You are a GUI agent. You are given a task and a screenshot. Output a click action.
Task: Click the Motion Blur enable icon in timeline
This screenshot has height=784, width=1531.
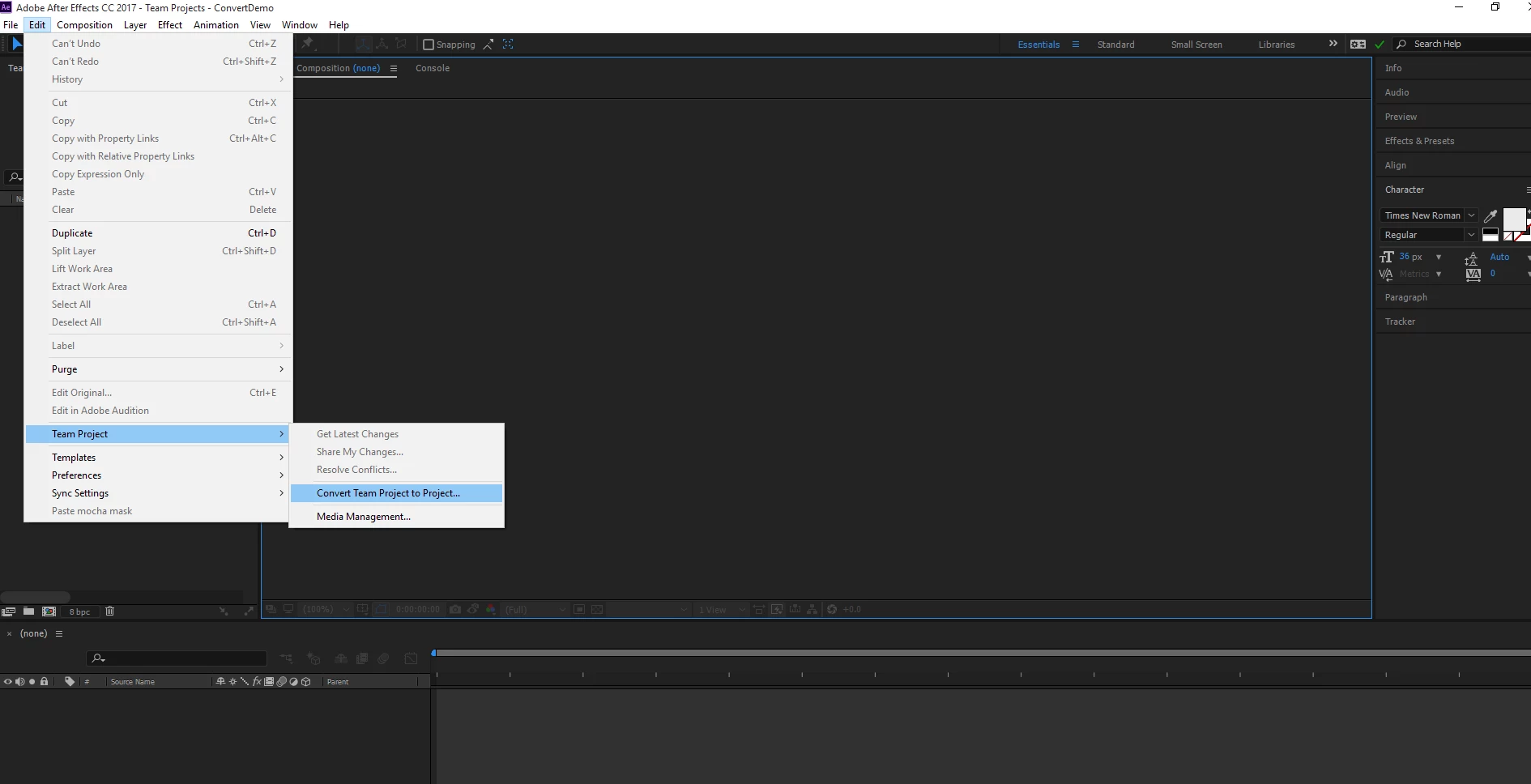384,658
